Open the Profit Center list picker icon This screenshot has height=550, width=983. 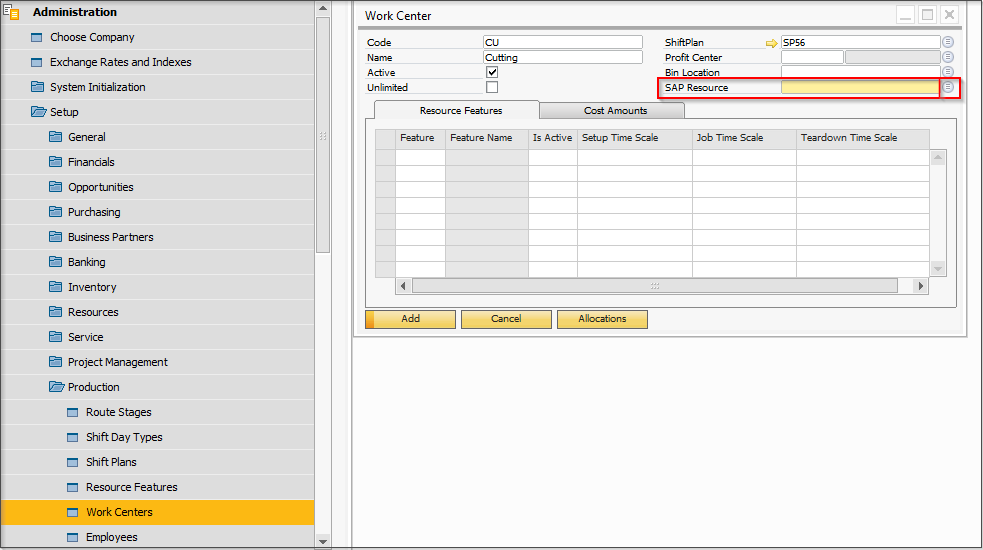pyautogui.click(x=948, y=57)
